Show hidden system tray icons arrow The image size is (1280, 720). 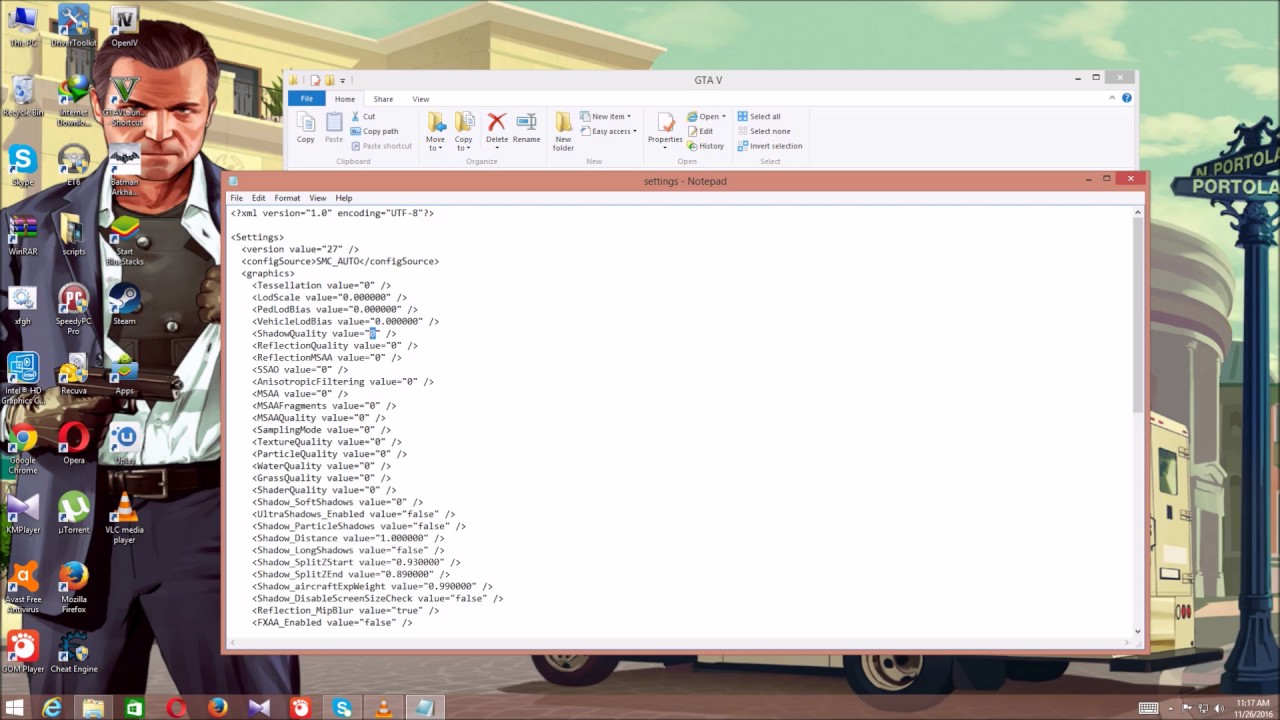point(1170,708)
